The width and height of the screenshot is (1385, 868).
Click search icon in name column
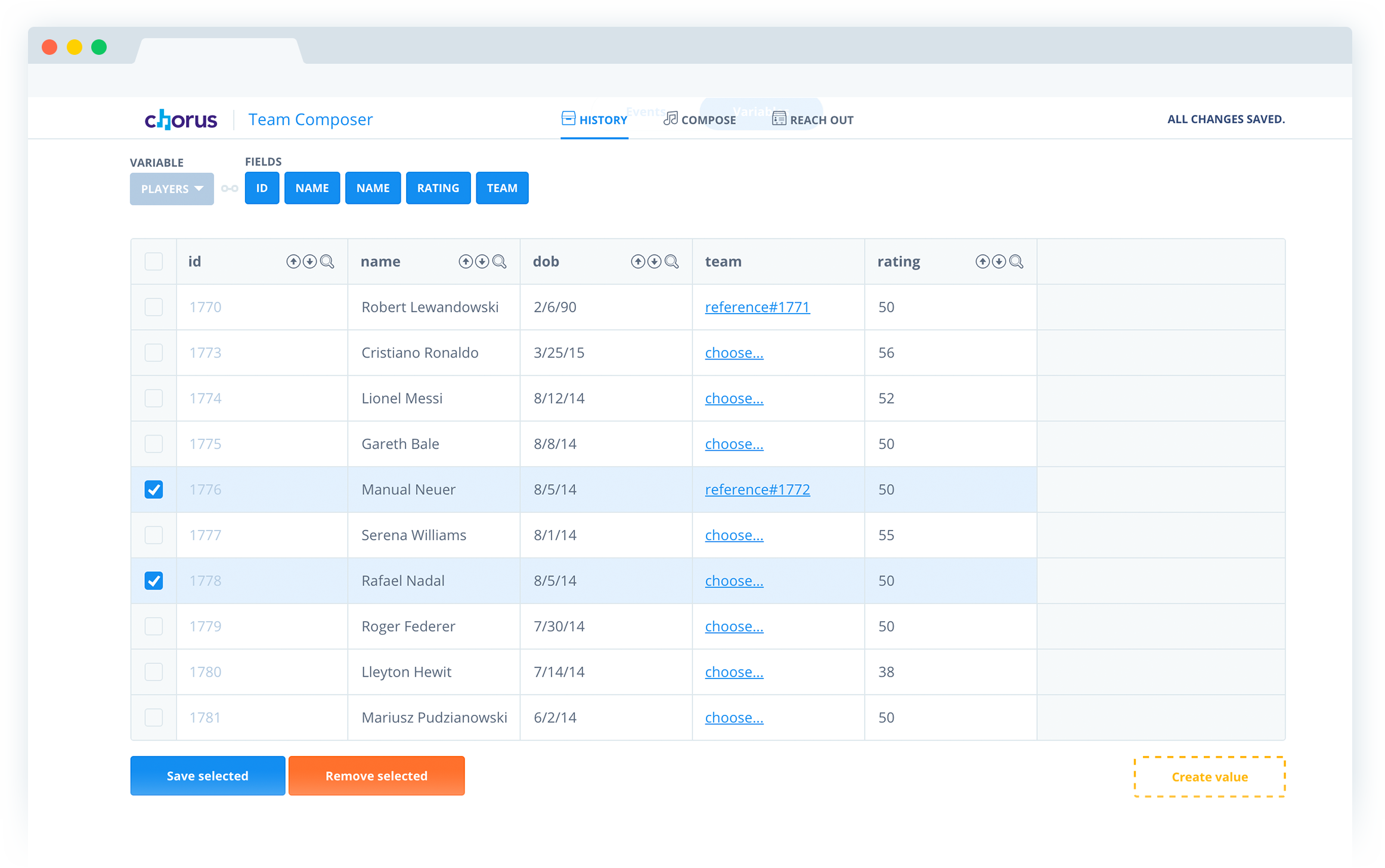500,262
